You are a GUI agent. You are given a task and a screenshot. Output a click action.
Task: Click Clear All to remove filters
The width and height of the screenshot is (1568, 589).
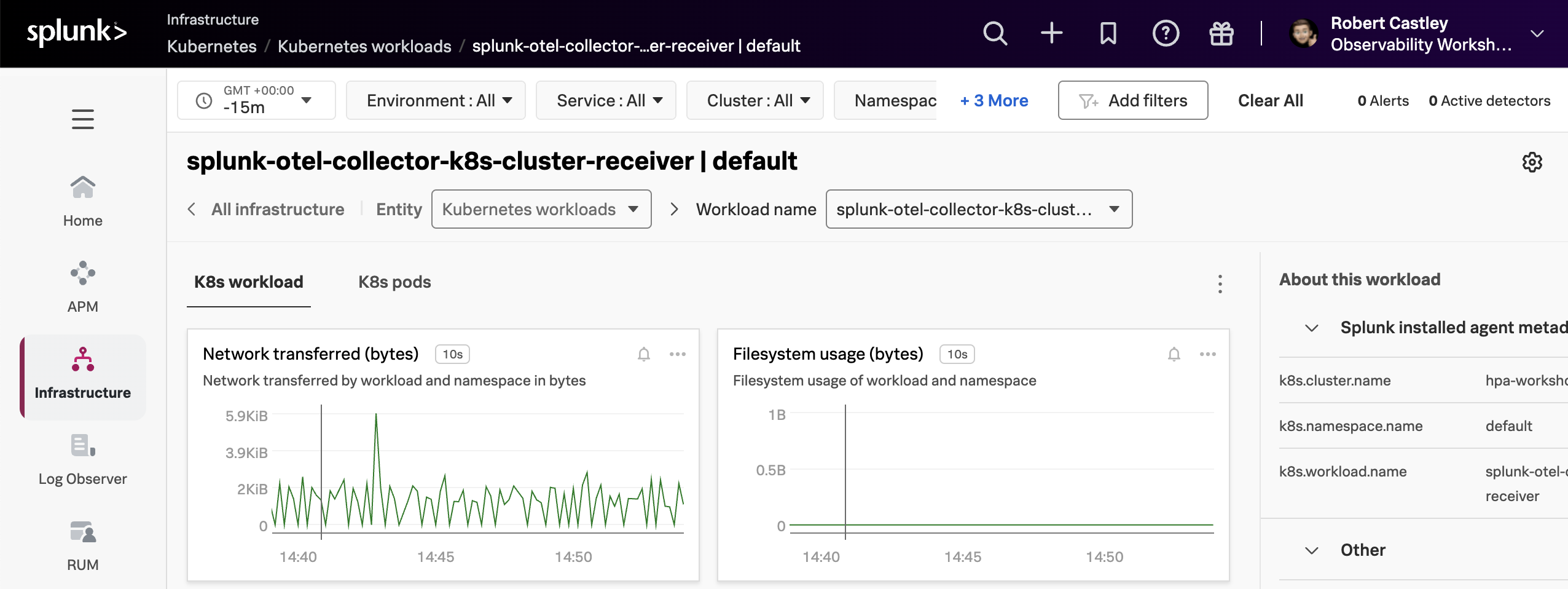pos(1270,100)
